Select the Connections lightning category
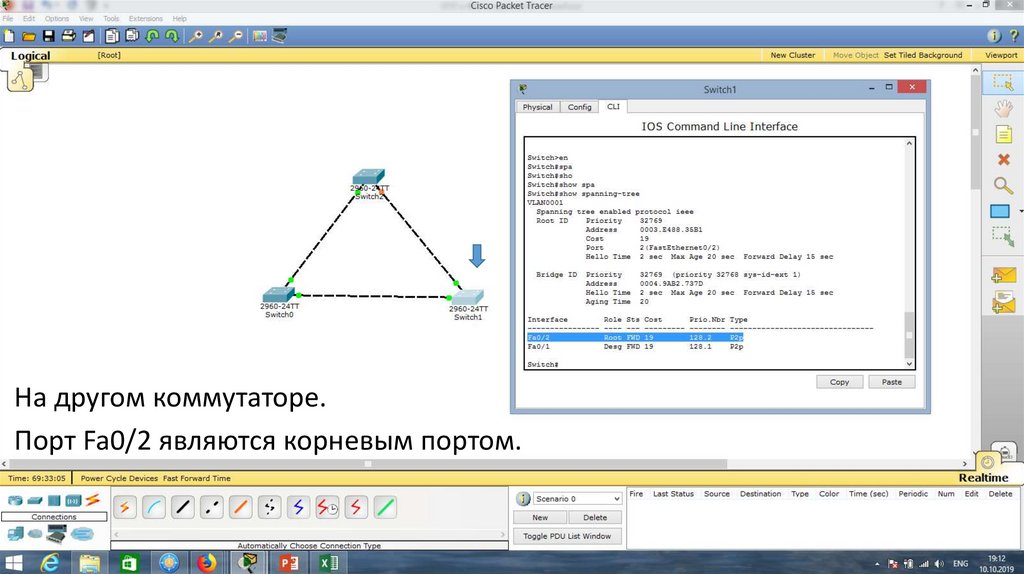Viewport: 1024px width, 574px height. pos(93,500)
